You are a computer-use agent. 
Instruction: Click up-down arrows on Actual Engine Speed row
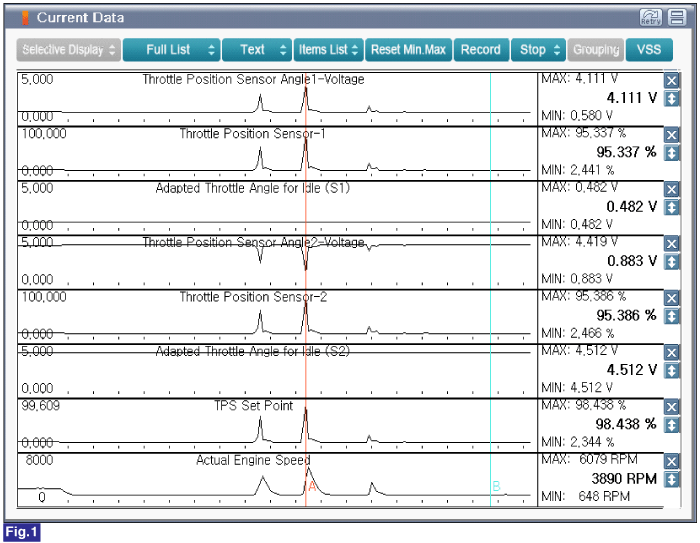(x=671, y=480)
